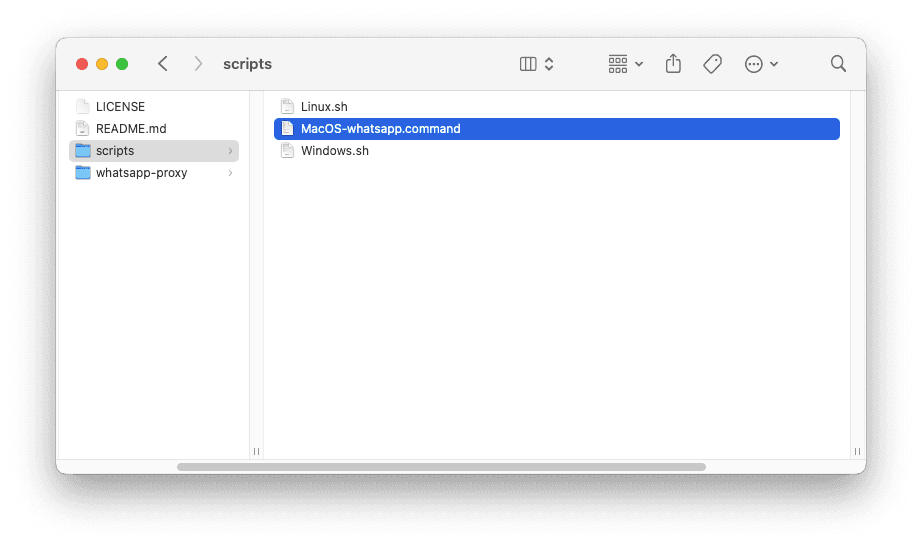
Task: Click the Linux.sh file icon
Action: point(287,106)
